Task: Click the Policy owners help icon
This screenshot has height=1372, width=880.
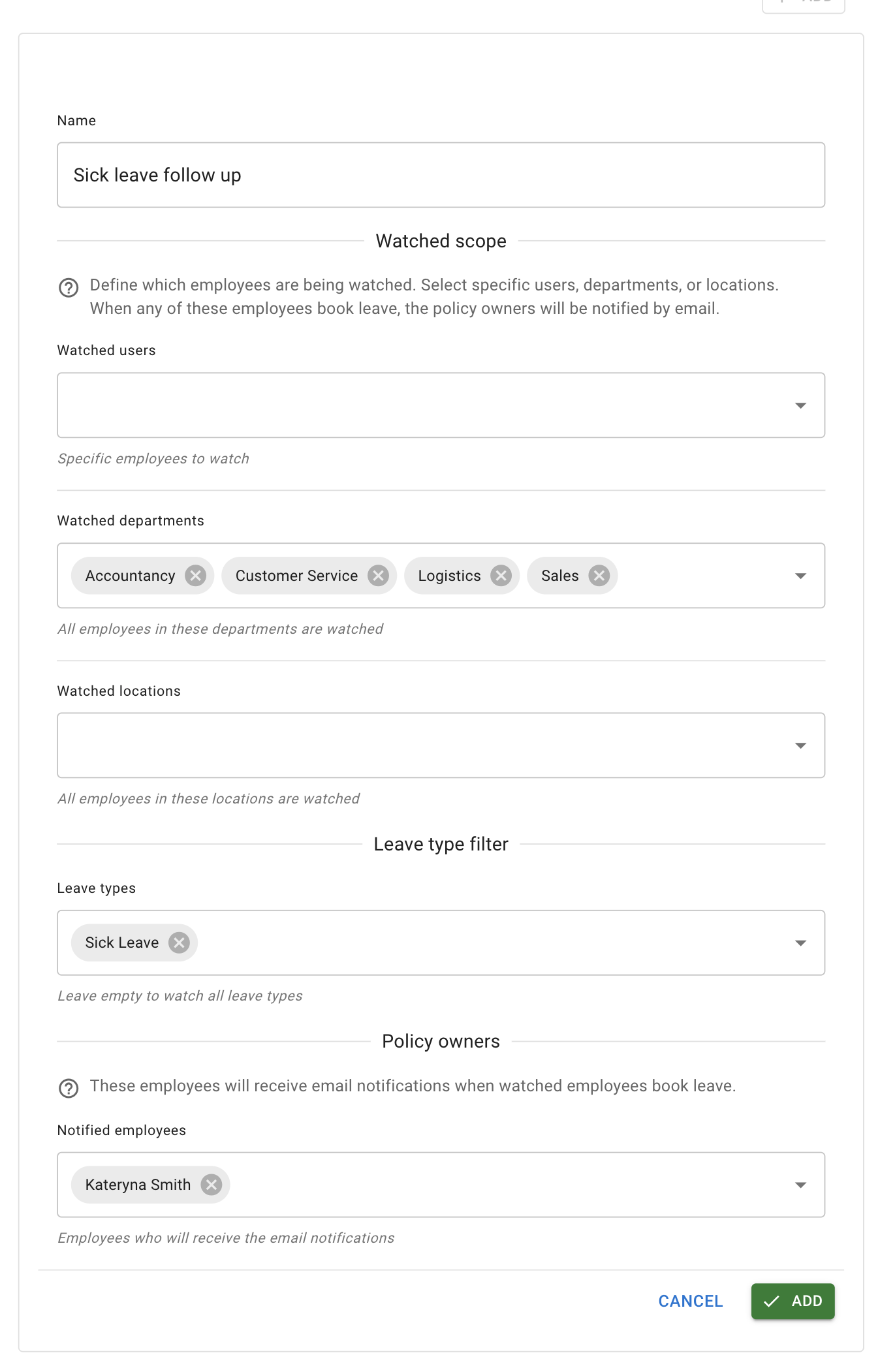Action: point(69,1088)
